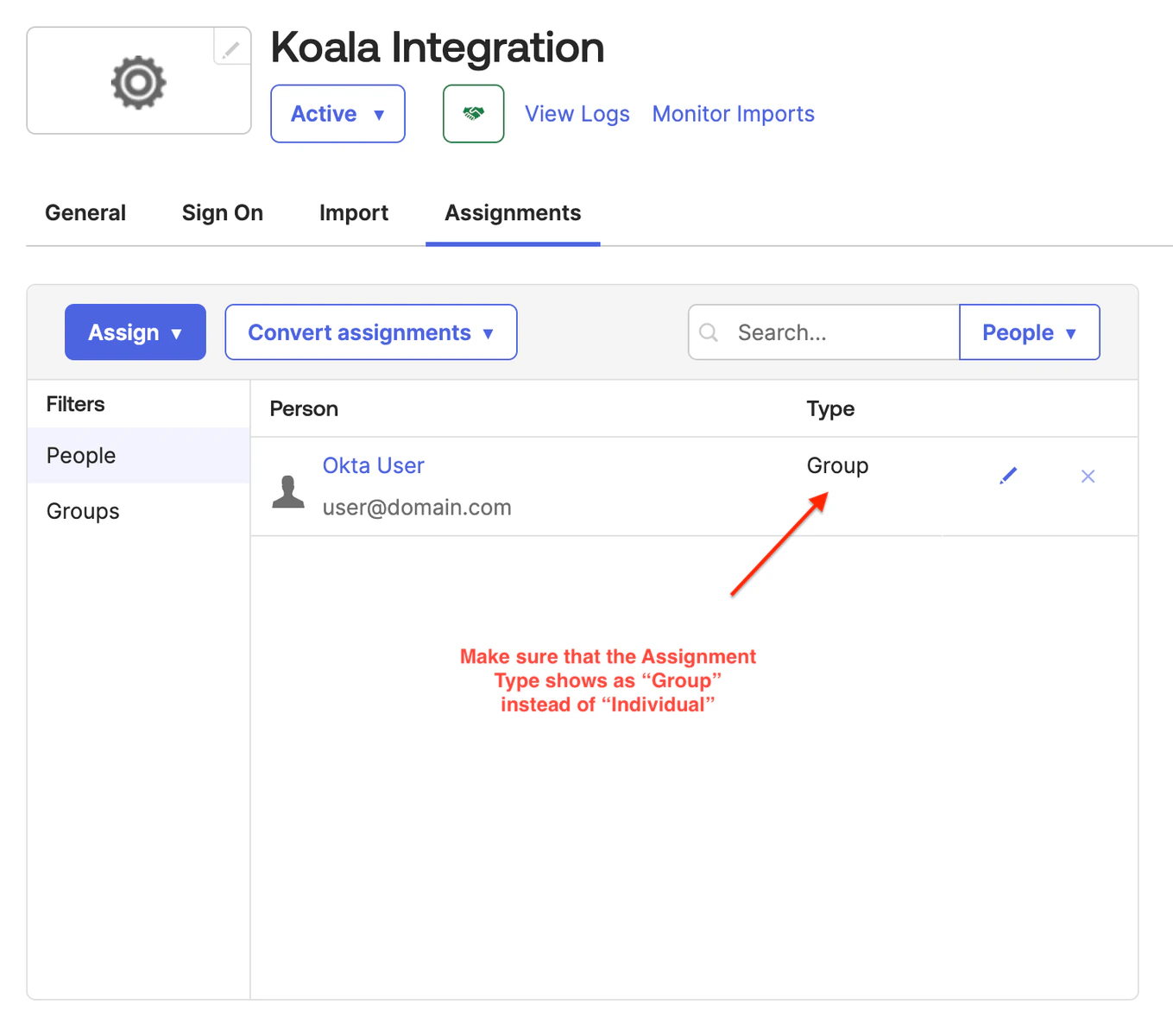Open the People search scope dropdown
This screenshot has width=1173, height=1036.
1029,332
